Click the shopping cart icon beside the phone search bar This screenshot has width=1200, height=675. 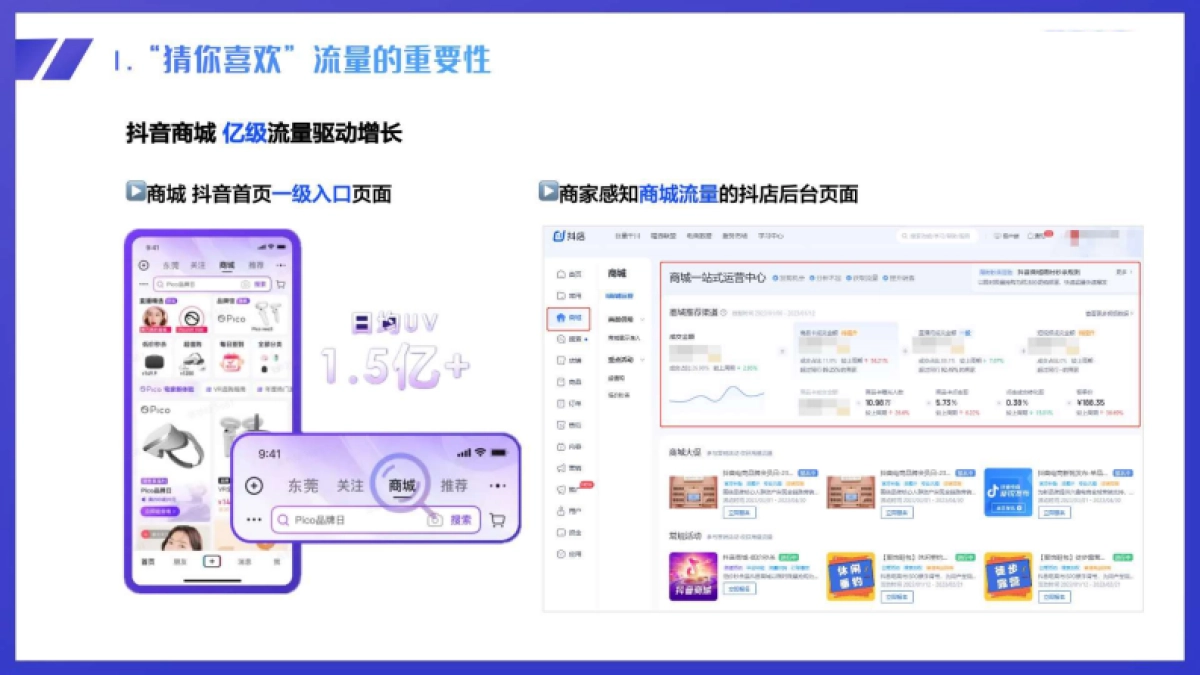point(496,521)
